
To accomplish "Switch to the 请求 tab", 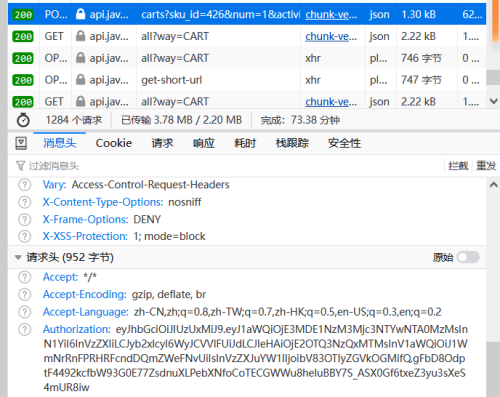I will coord(162,143).
